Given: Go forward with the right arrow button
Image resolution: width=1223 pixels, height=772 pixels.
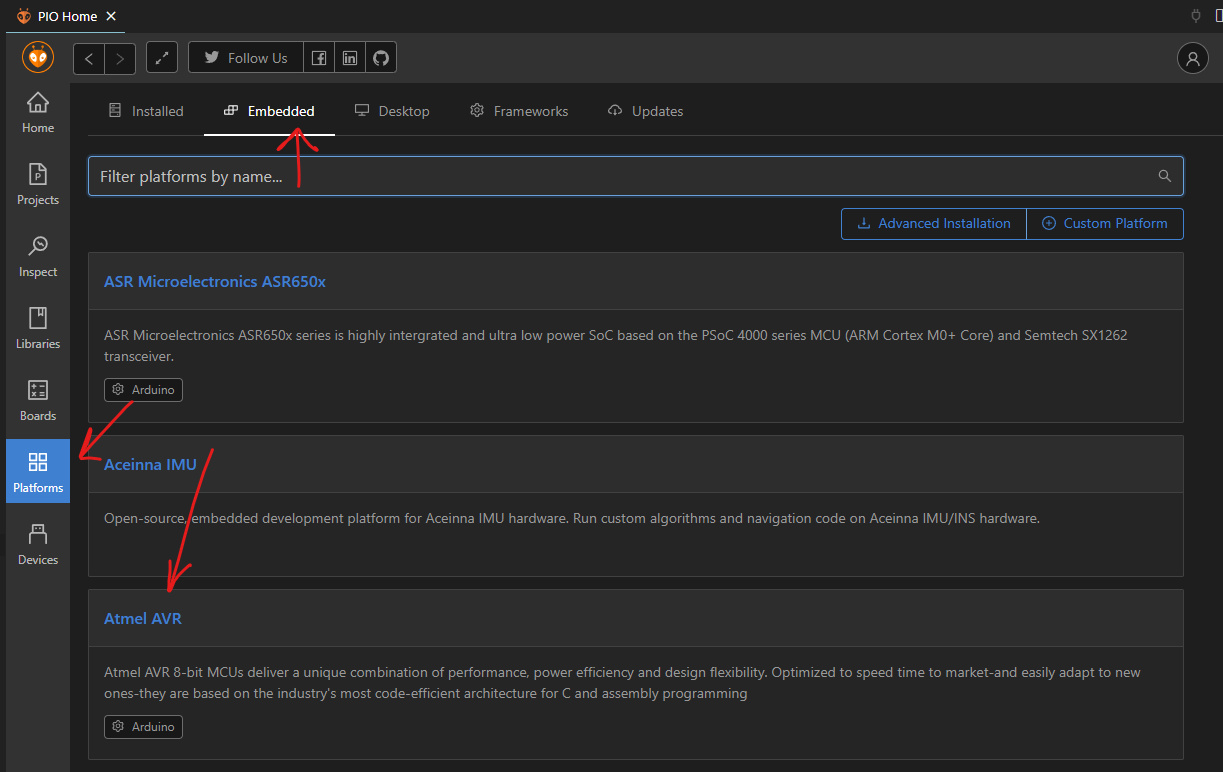Looking at the screenshot, I should pos(120,58).
